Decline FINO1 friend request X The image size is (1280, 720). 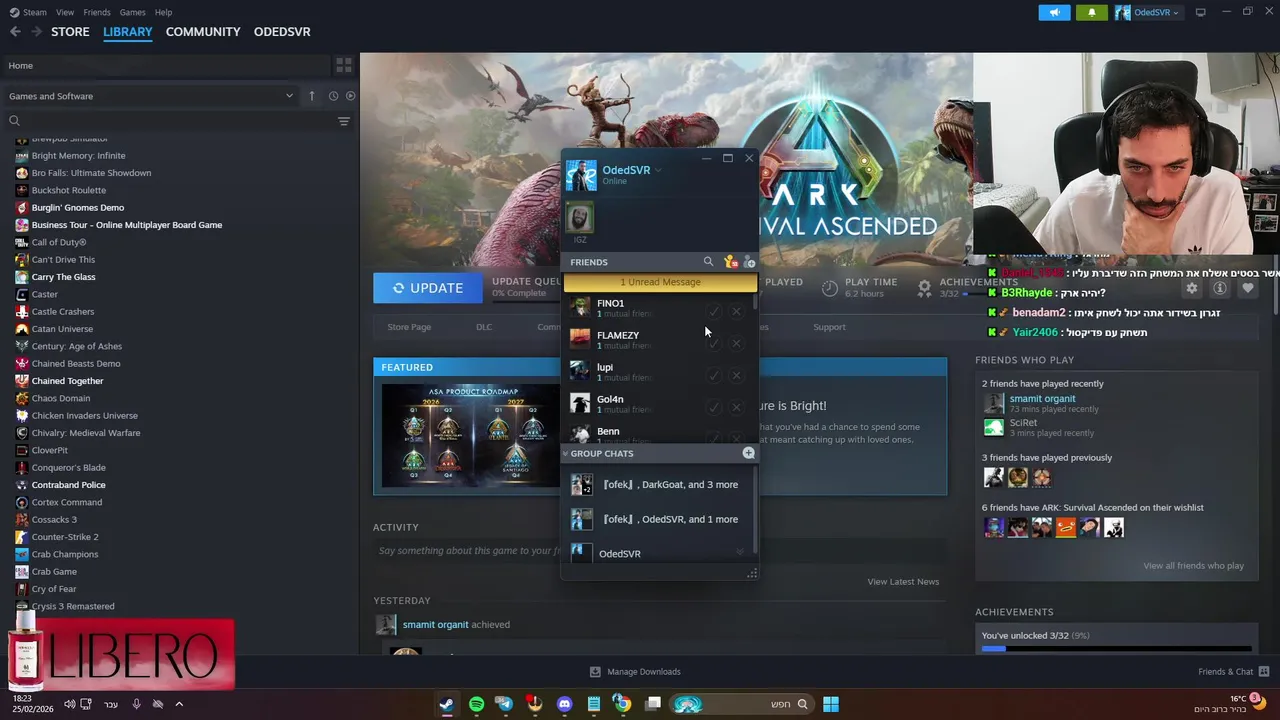coord(736,311)
